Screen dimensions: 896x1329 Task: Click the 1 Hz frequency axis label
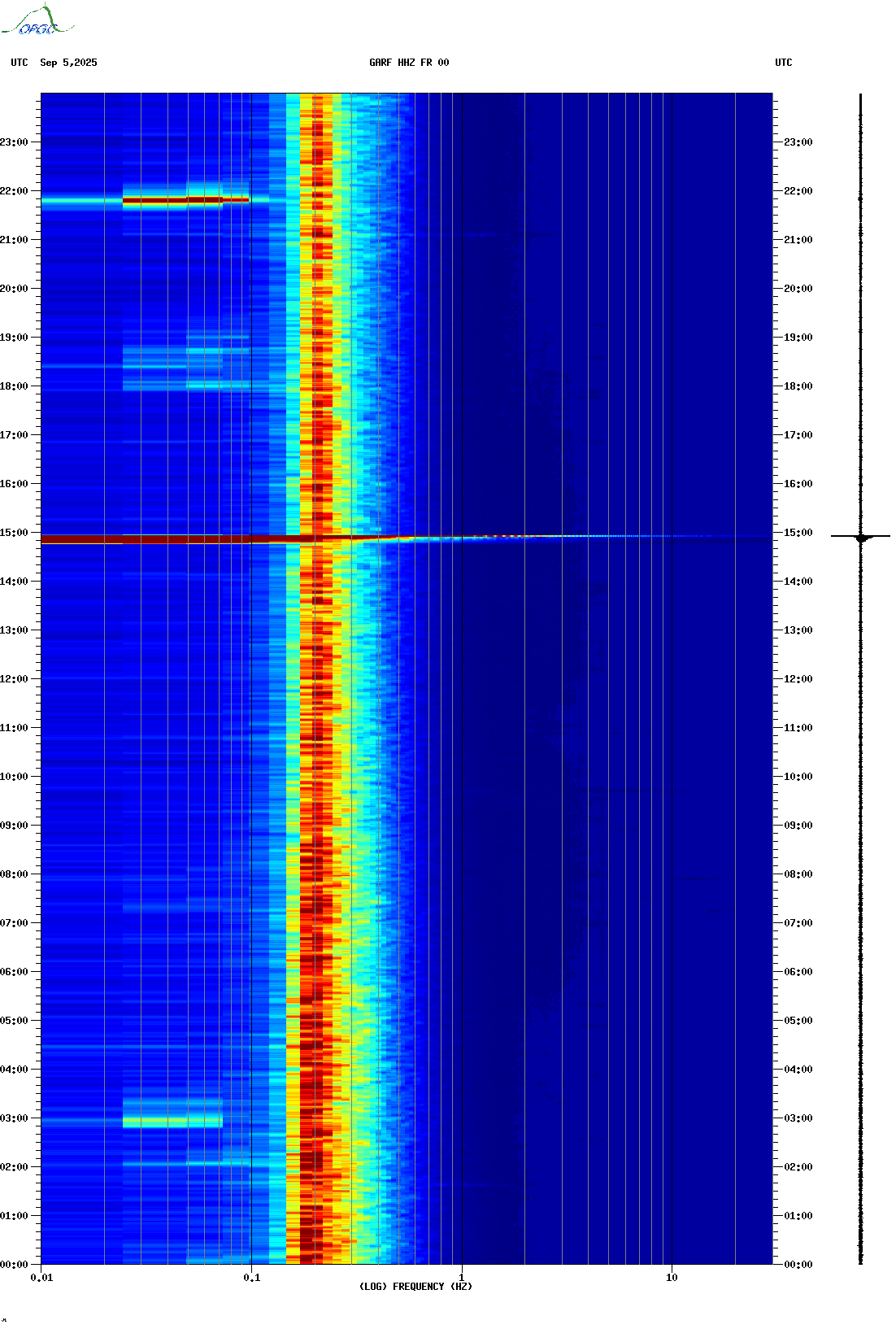462,1278
